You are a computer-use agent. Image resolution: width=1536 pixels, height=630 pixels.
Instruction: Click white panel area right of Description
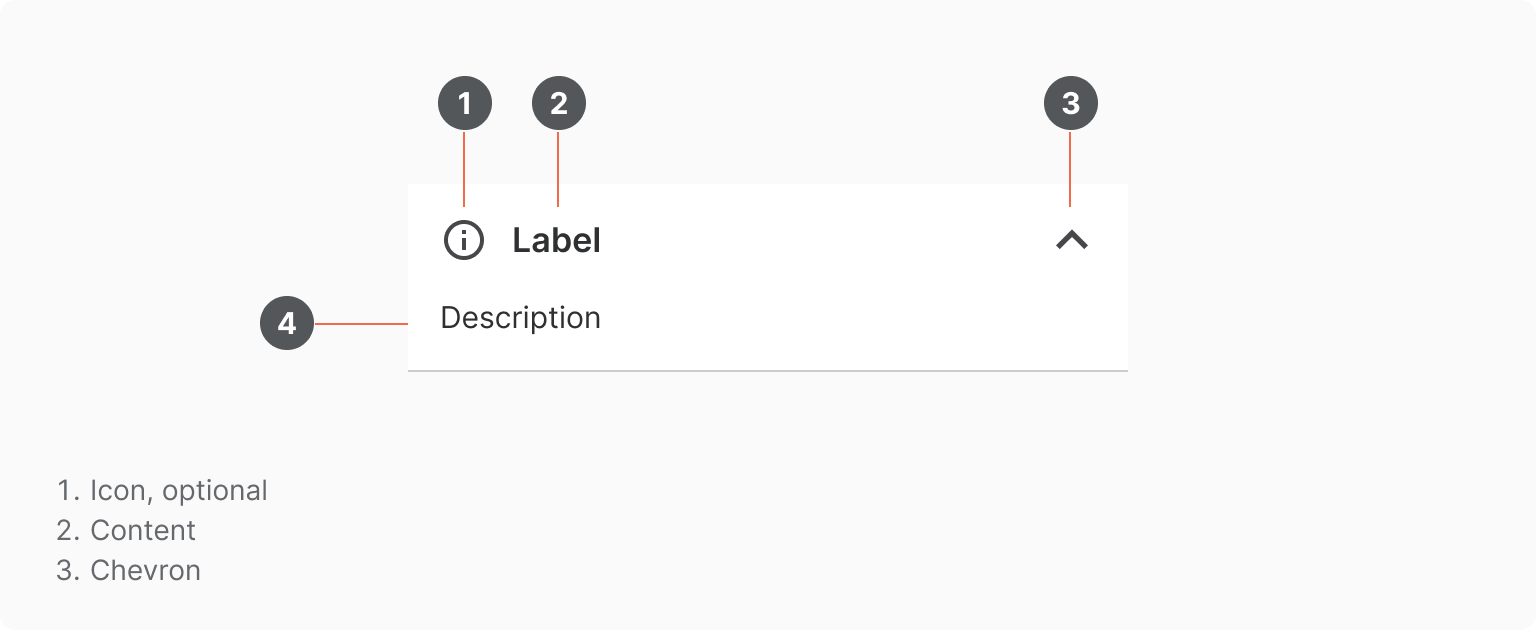point(864,318)
